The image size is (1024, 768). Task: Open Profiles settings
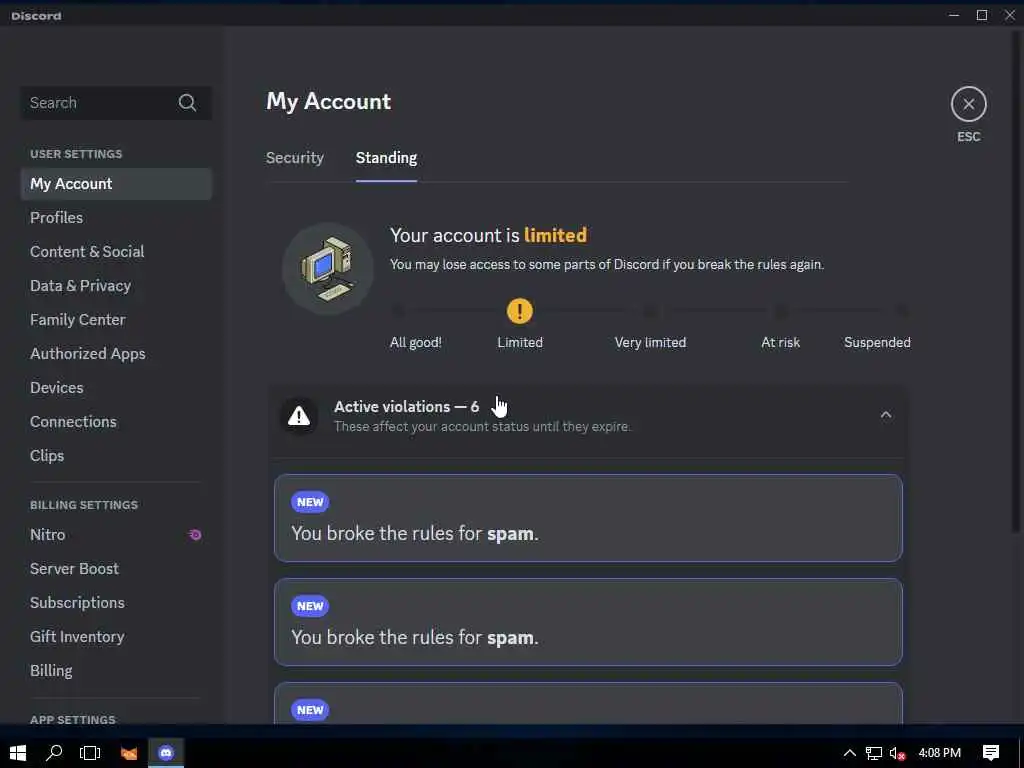116,218
